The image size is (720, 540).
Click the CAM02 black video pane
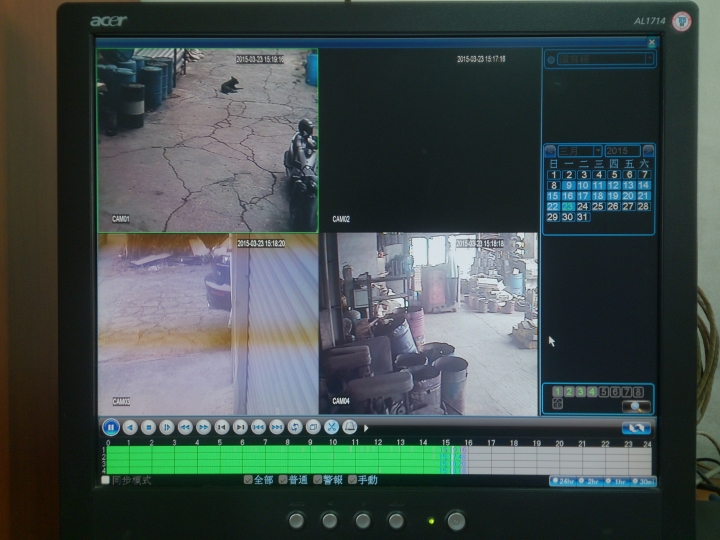pos(429,140)
